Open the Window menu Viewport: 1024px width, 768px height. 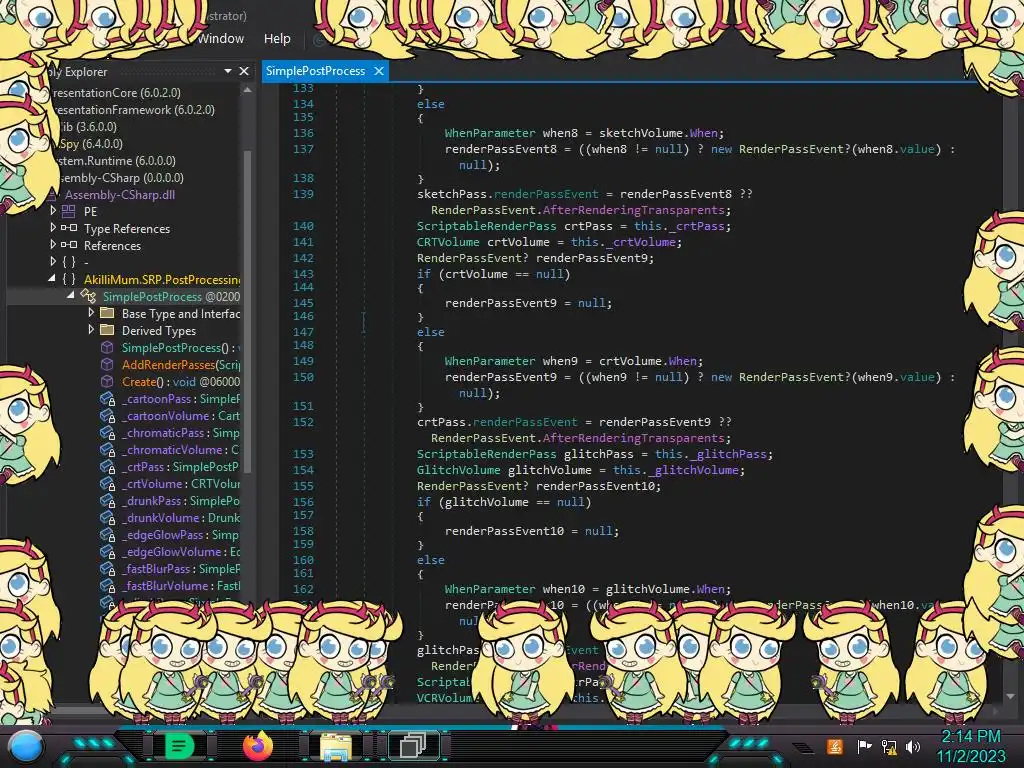tap(221, 39)
